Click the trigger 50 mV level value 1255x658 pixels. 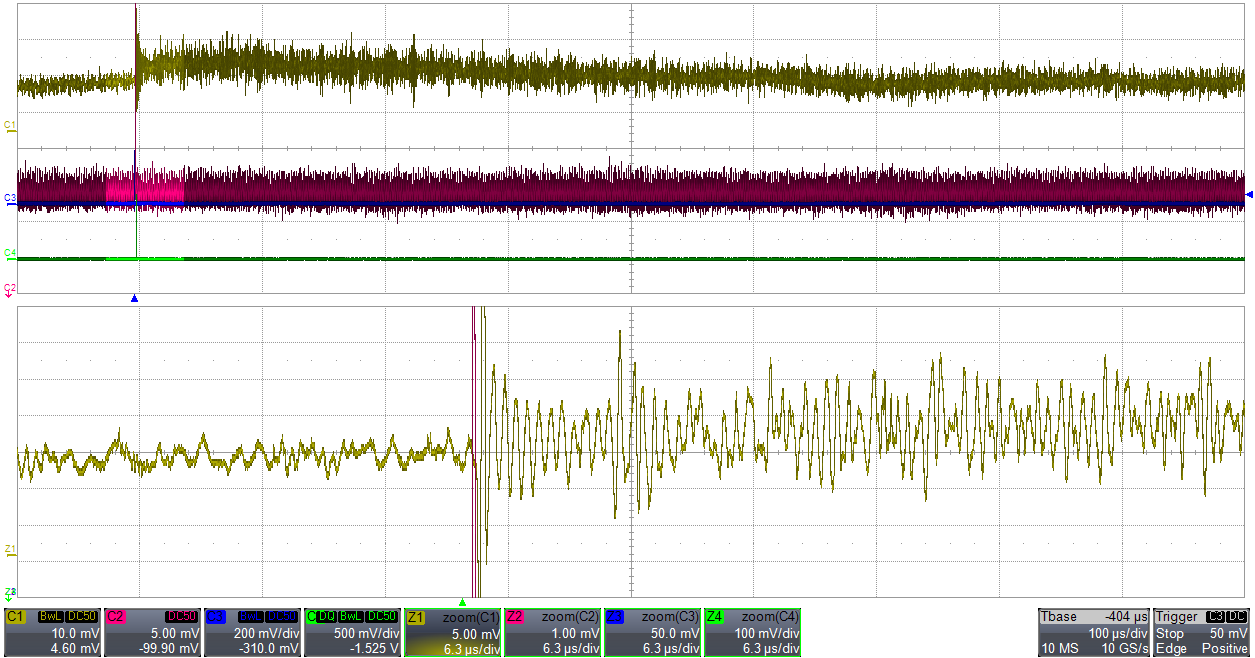tap(1231, 634)
